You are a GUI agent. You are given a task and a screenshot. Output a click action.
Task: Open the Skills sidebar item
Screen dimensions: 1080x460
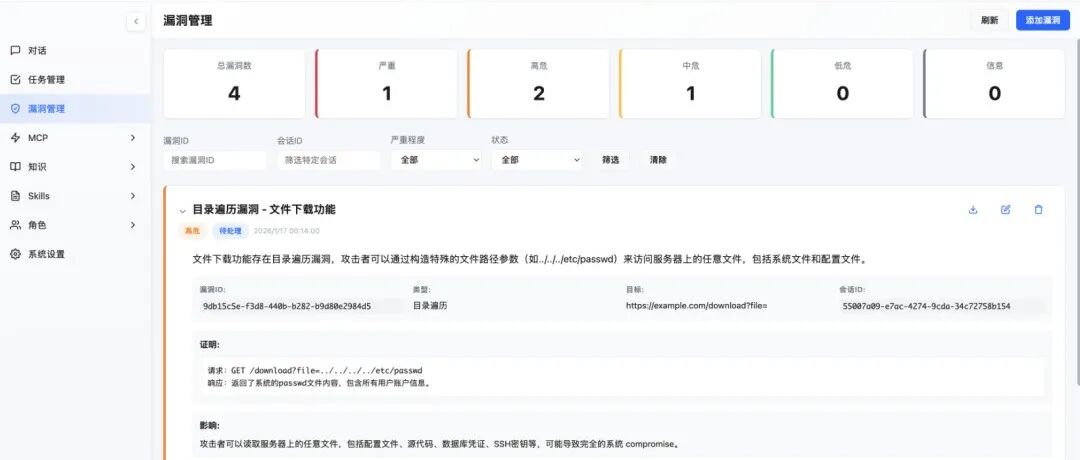75,196
